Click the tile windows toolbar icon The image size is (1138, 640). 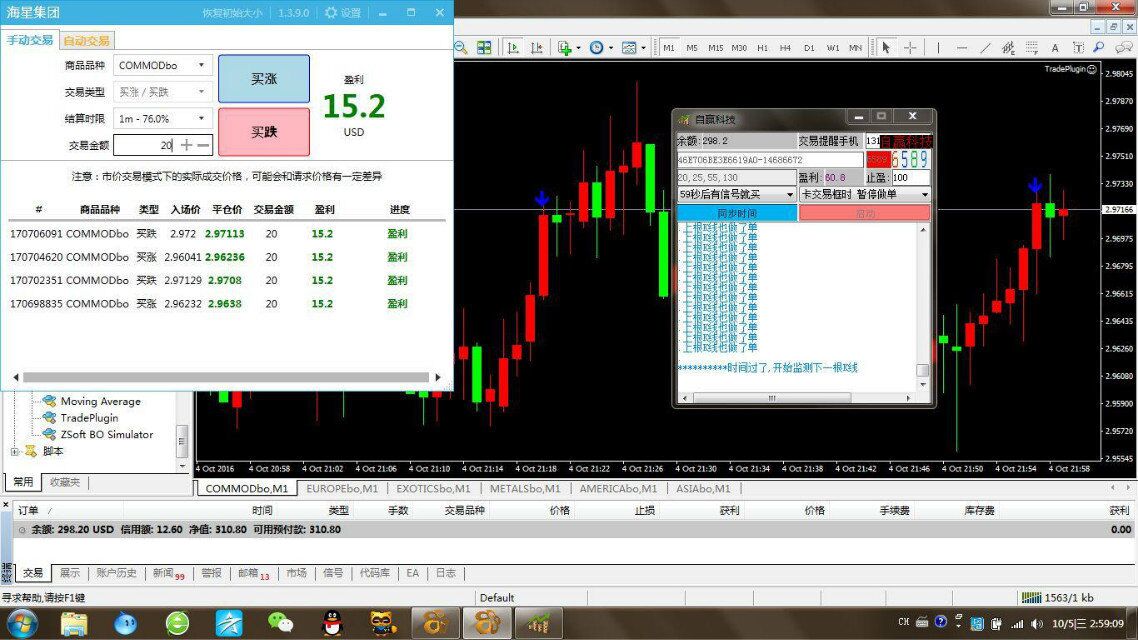tap(484, 48)
